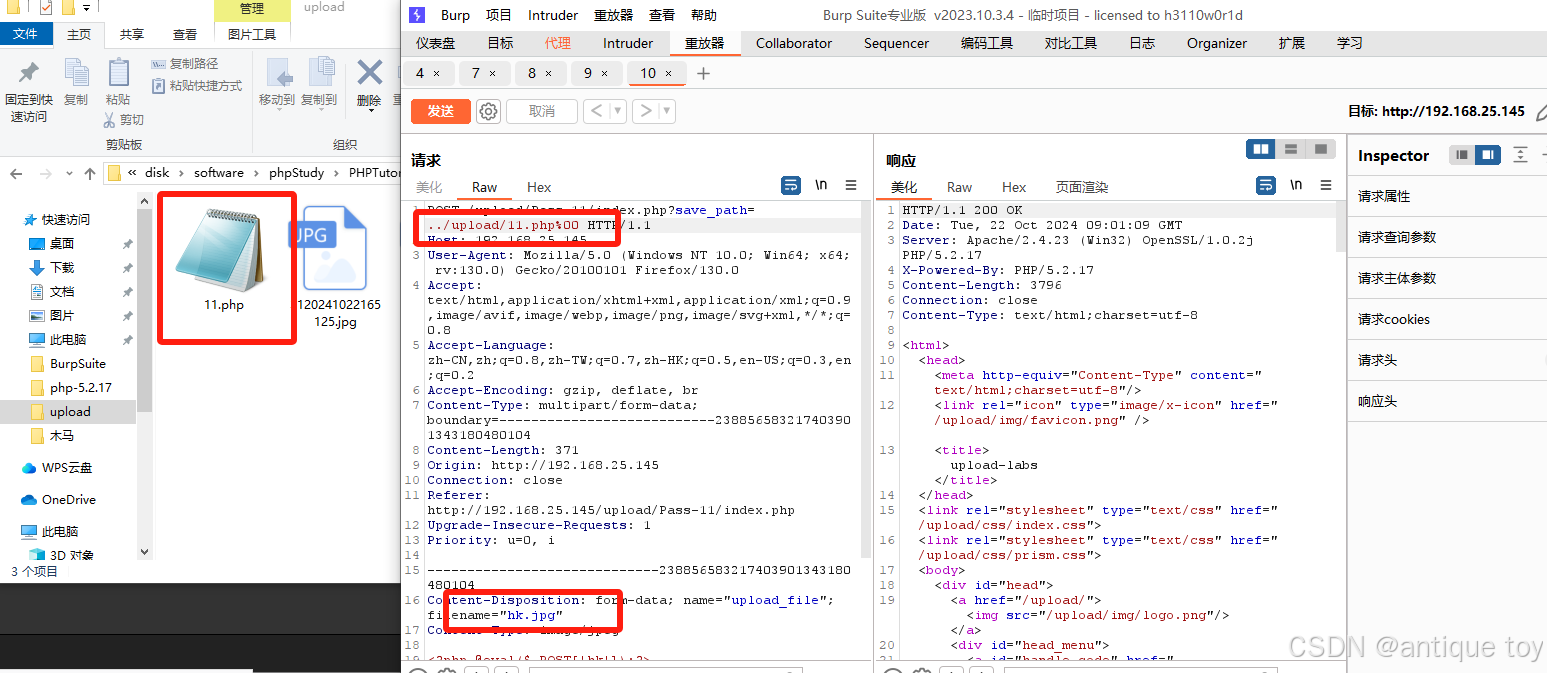Click Explorer 粘贴快捷方式 button
Image resolution: width=1547 pixels, height=673 pixels.
pyautogui.click(x=197, y=86)
